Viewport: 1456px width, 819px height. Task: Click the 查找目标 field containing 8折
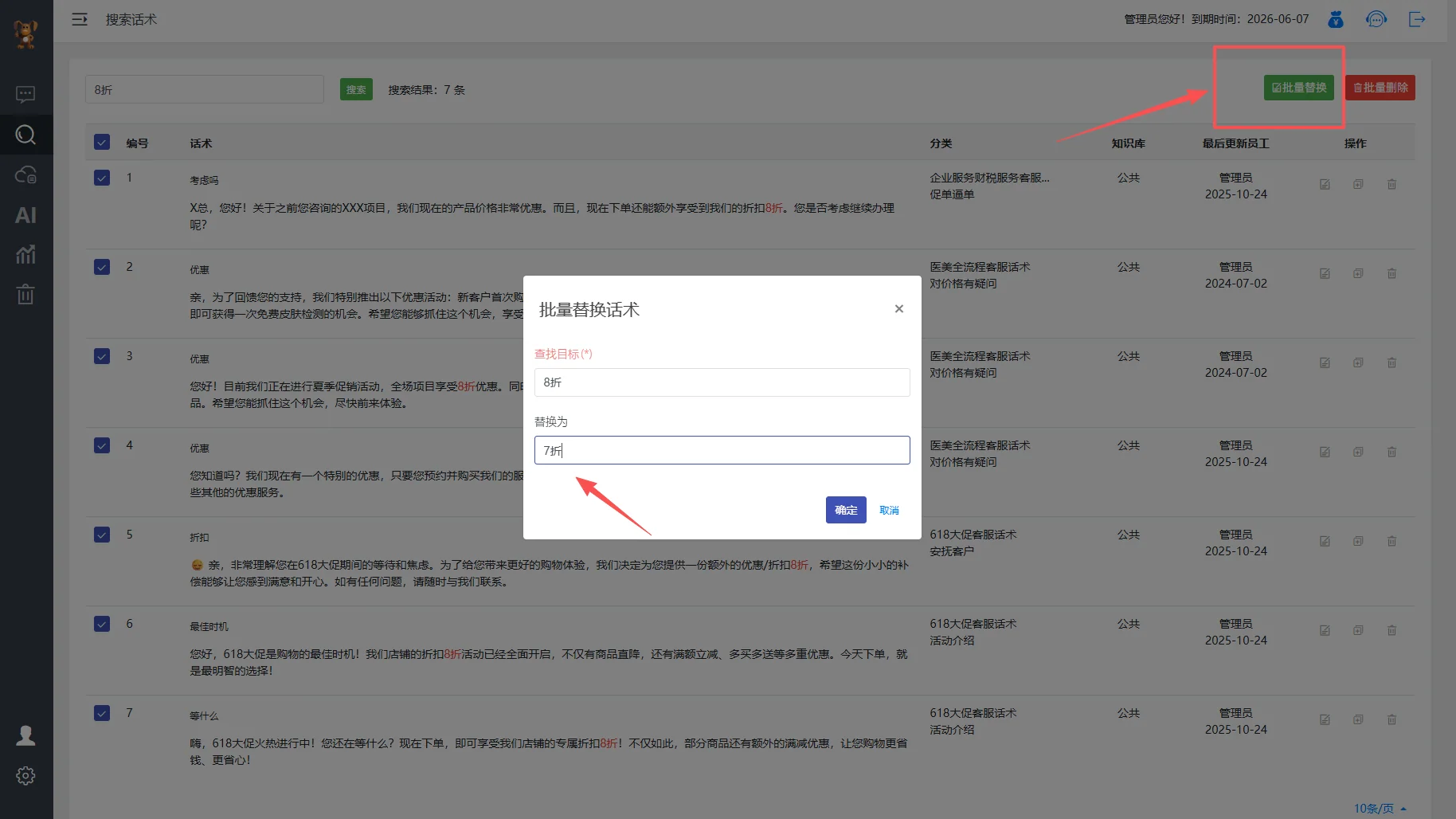point(722,382)
